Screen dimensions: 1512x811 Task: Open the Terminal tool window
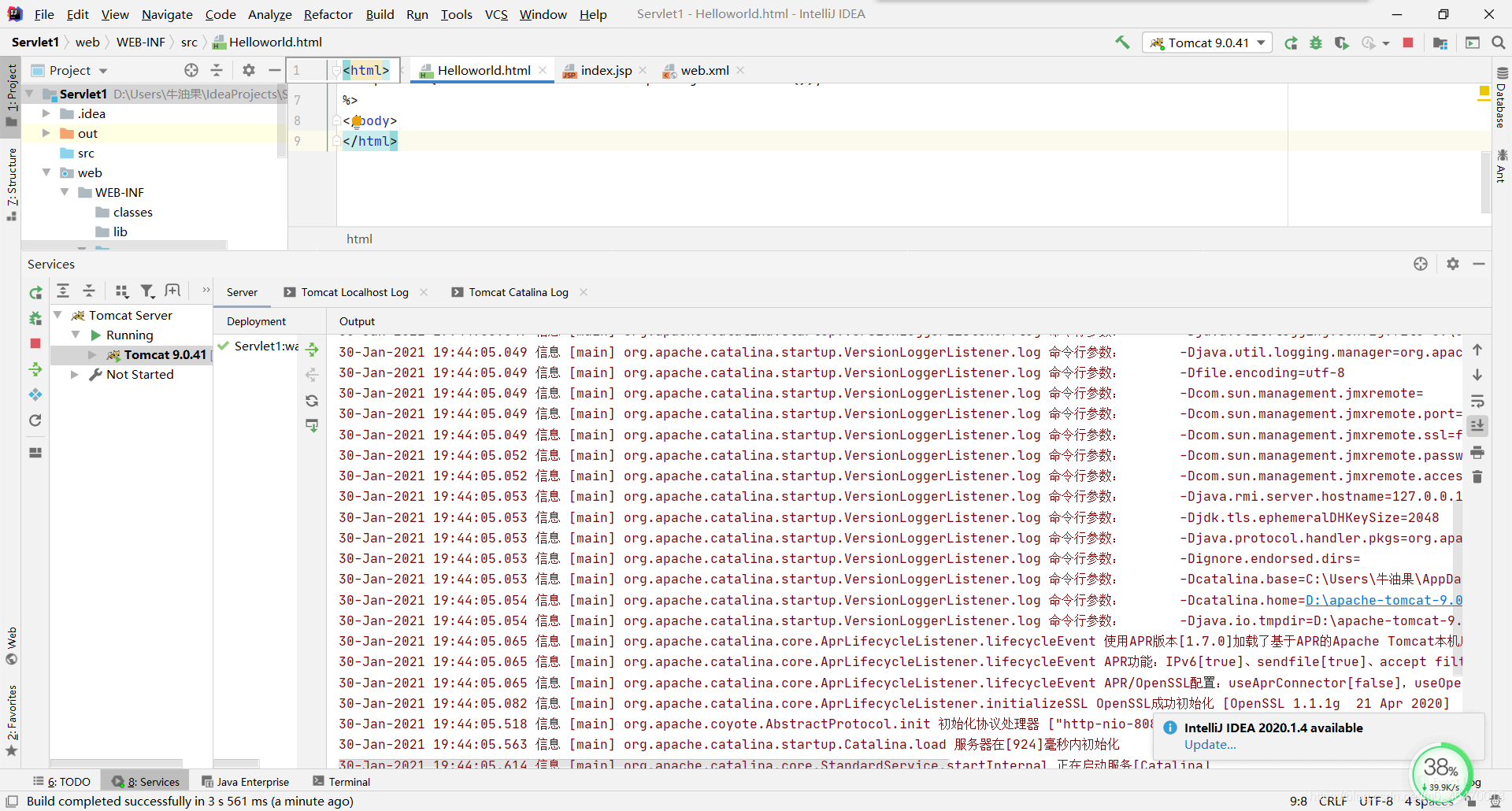click(342, 782)
